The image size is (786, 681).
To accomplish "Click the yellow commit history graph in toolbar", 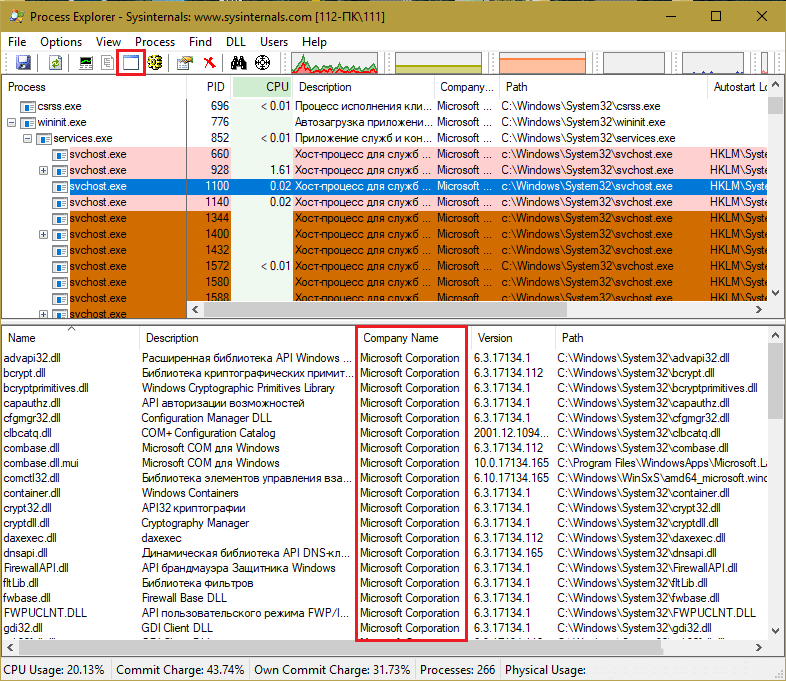I will pyautogui.click(x=439, y=63).
